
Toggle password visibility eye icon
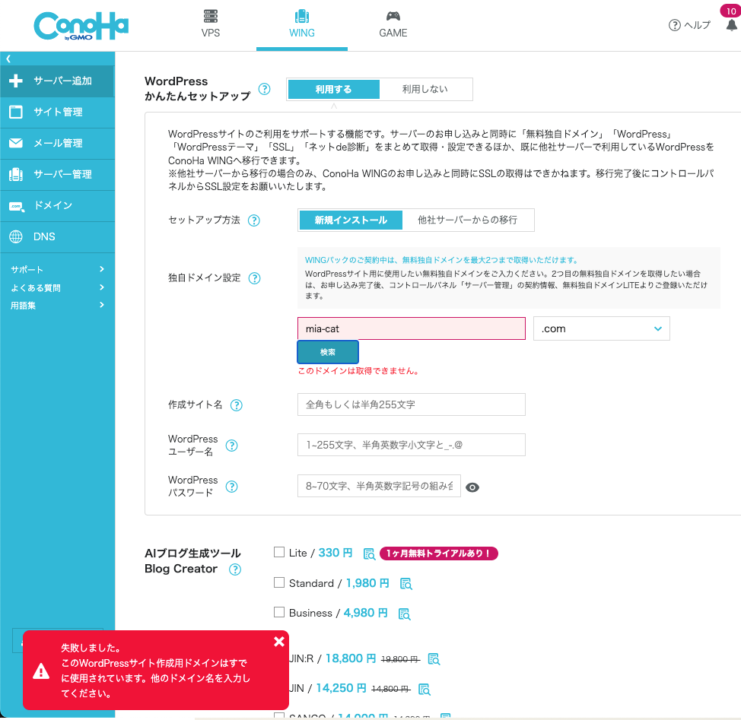pyautogui.click(x=472, y=487)
